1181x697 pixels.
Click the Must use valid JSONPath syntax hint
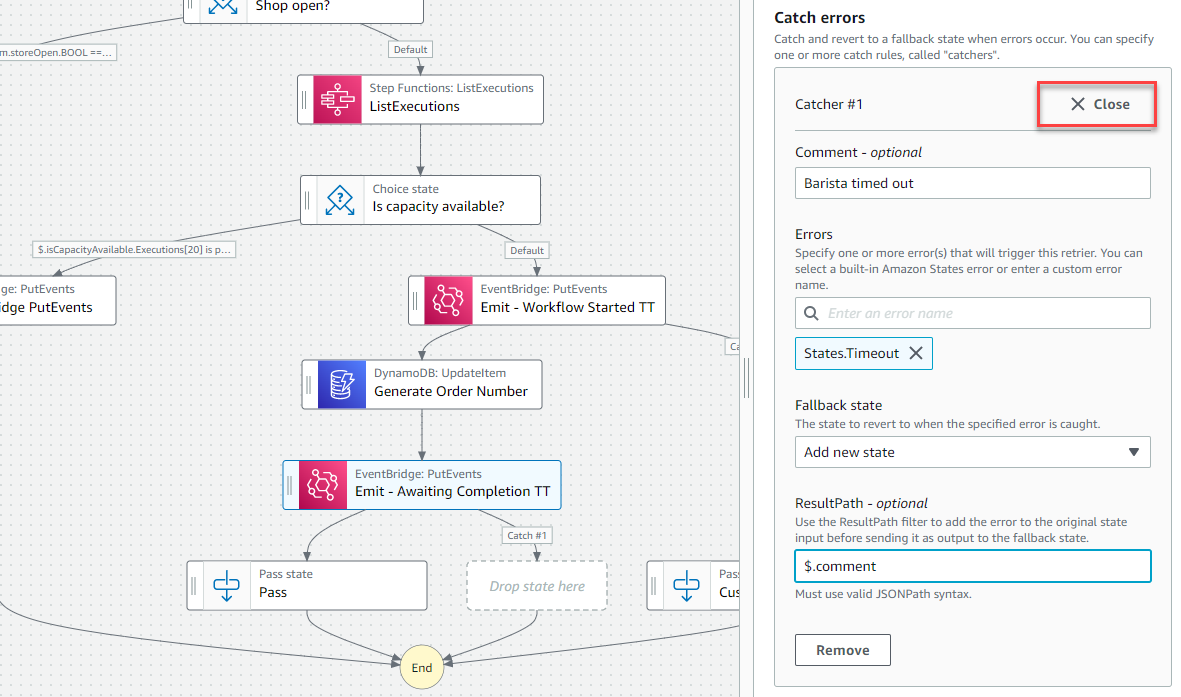[883, 594]
